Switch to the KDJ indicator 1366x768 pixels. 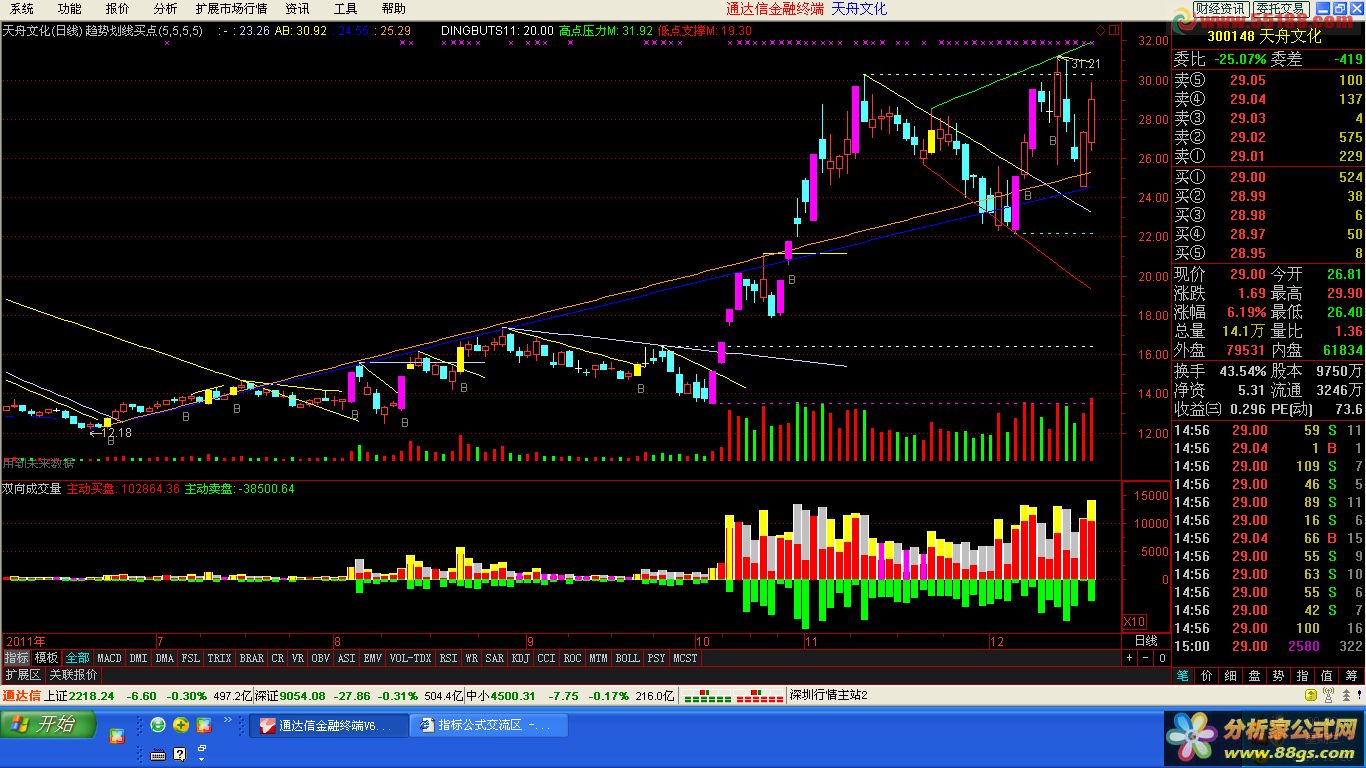(520, 658)
